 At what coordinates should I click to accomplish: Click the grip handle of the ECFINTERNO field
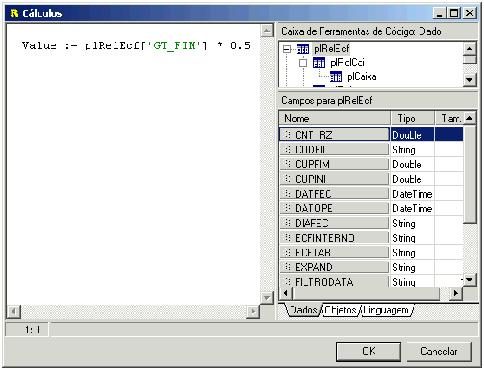click(x=288, y=238)
